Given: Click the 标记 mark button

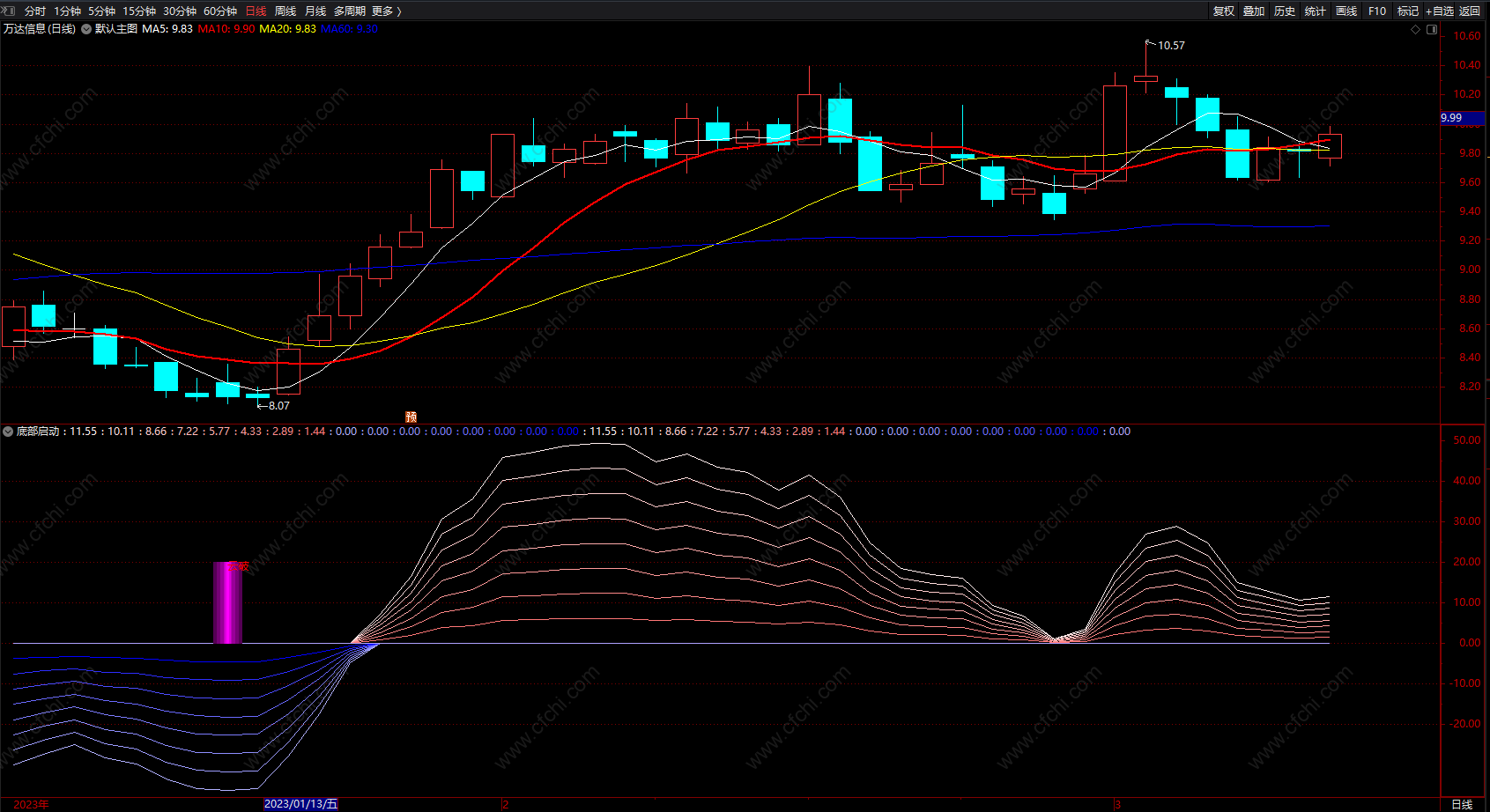Looking at the screenshot, I should (1408, 11).
